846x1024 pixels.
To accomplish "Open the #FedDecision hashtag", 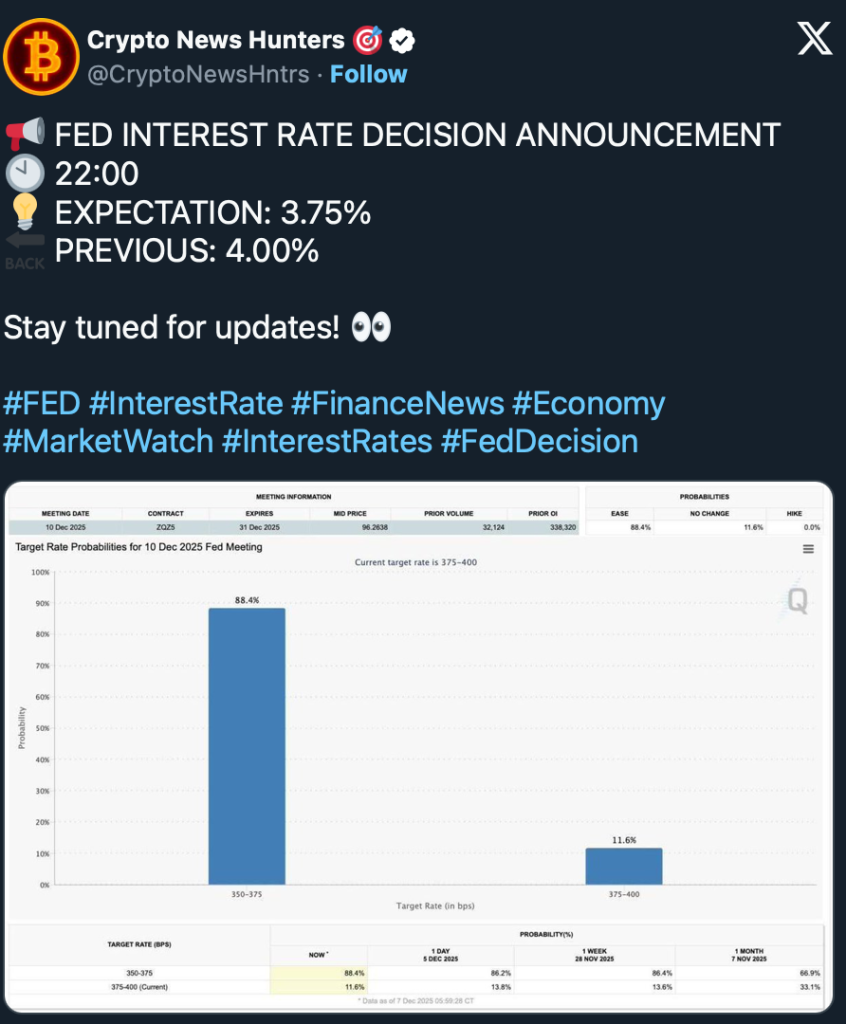I will pos(539,441).
